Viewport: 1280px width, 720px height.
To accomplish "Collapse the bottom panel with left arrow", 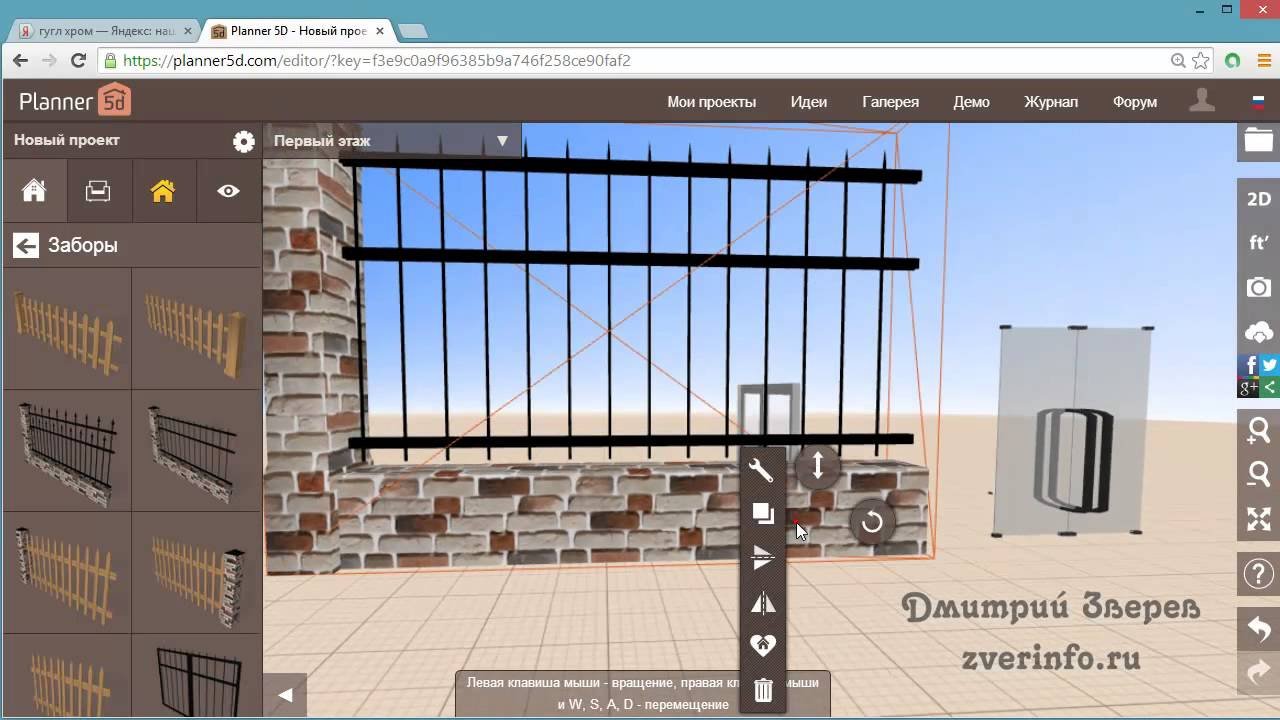I will (285, 695).
